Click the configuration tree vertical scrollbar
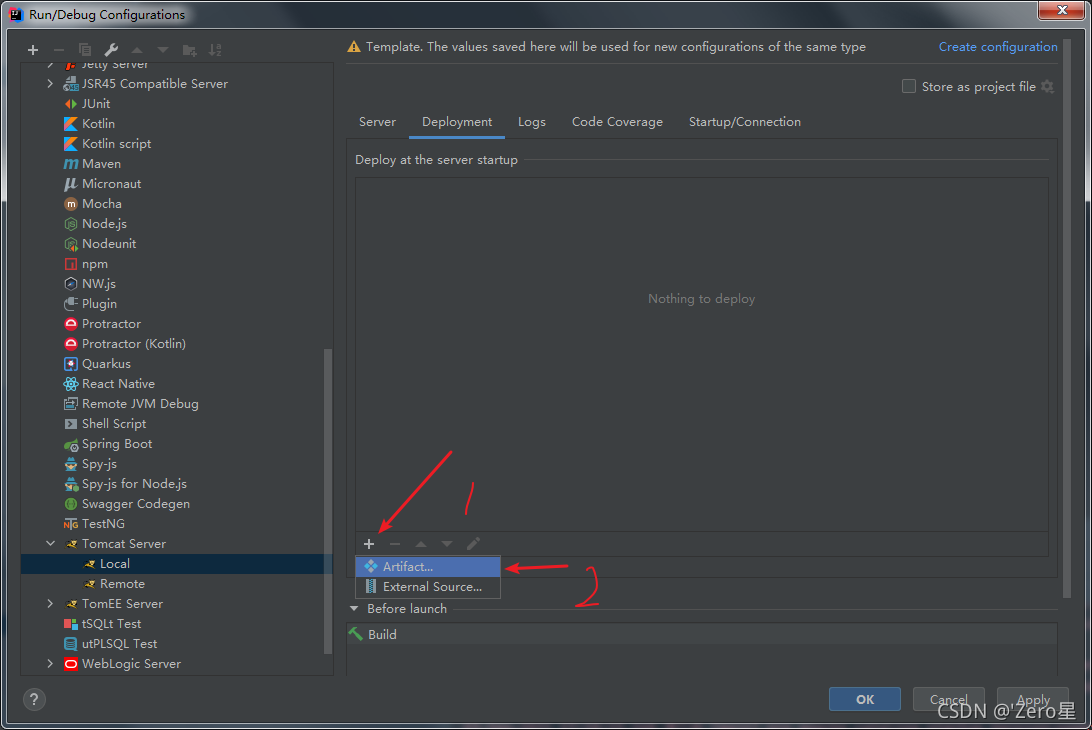1092x730 pixels. click(x=328, y=501)
